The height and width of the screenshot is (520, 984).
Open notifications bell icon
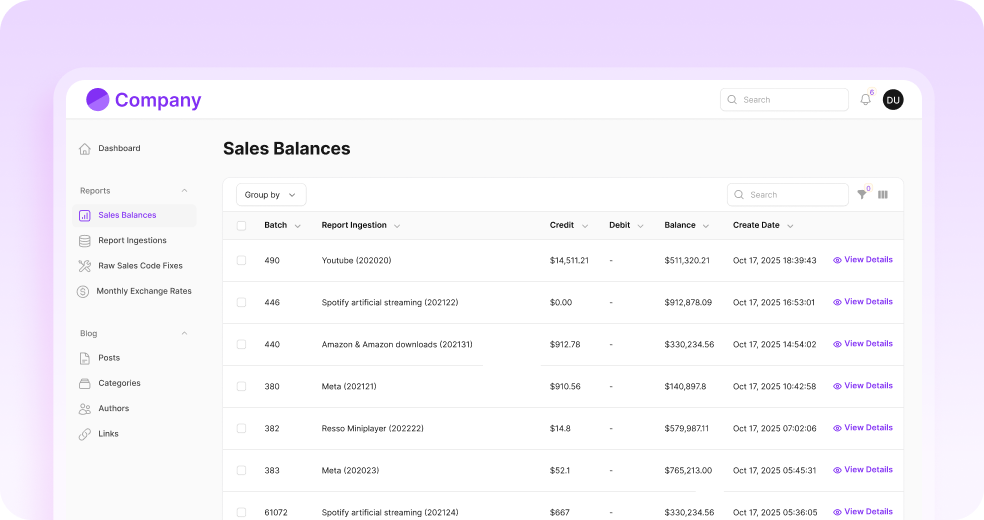[865, 99]
